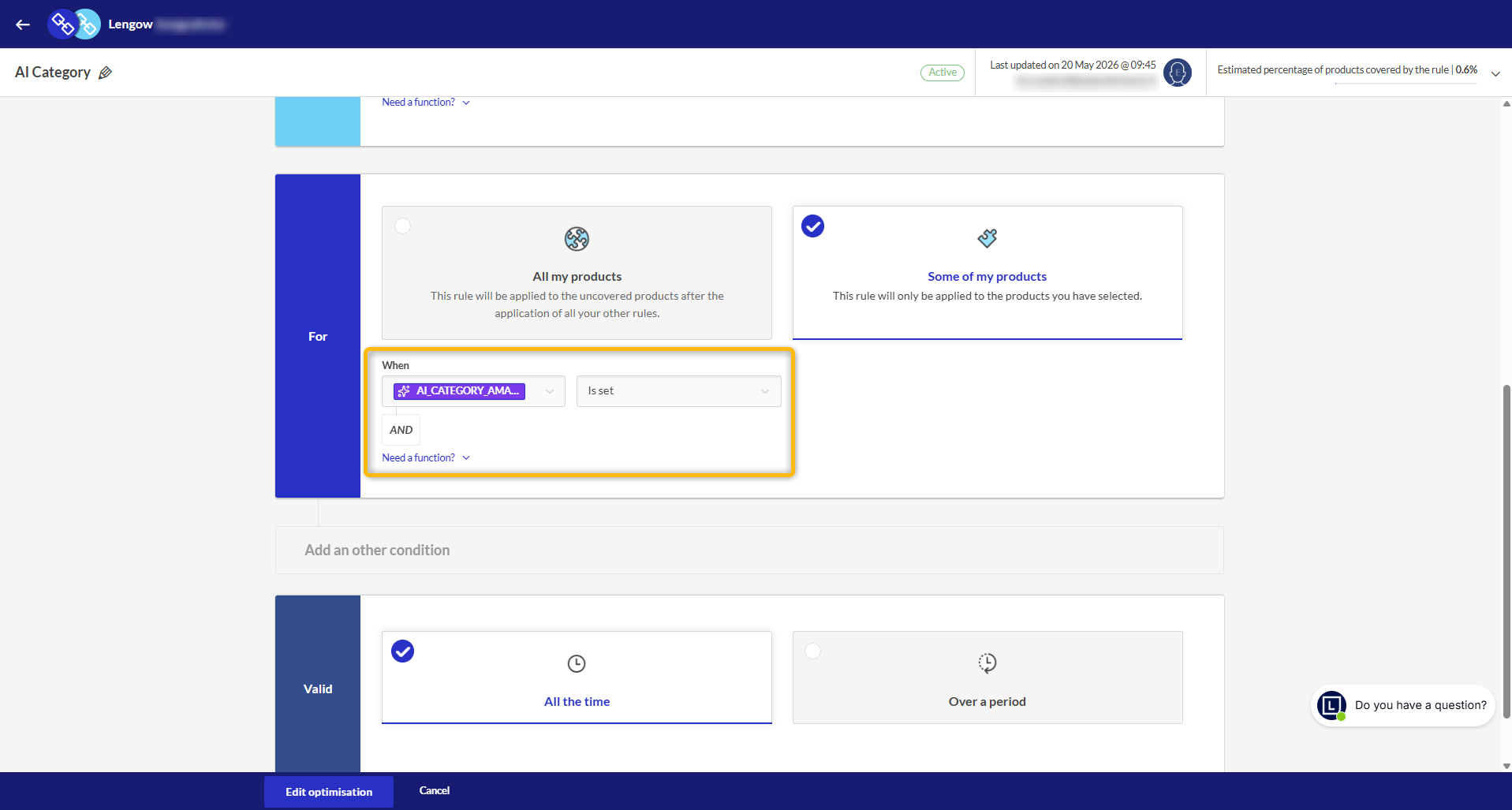Edit rule name with pencil icon
Viewport: 1512px width, 810px height.
(105, 73)
